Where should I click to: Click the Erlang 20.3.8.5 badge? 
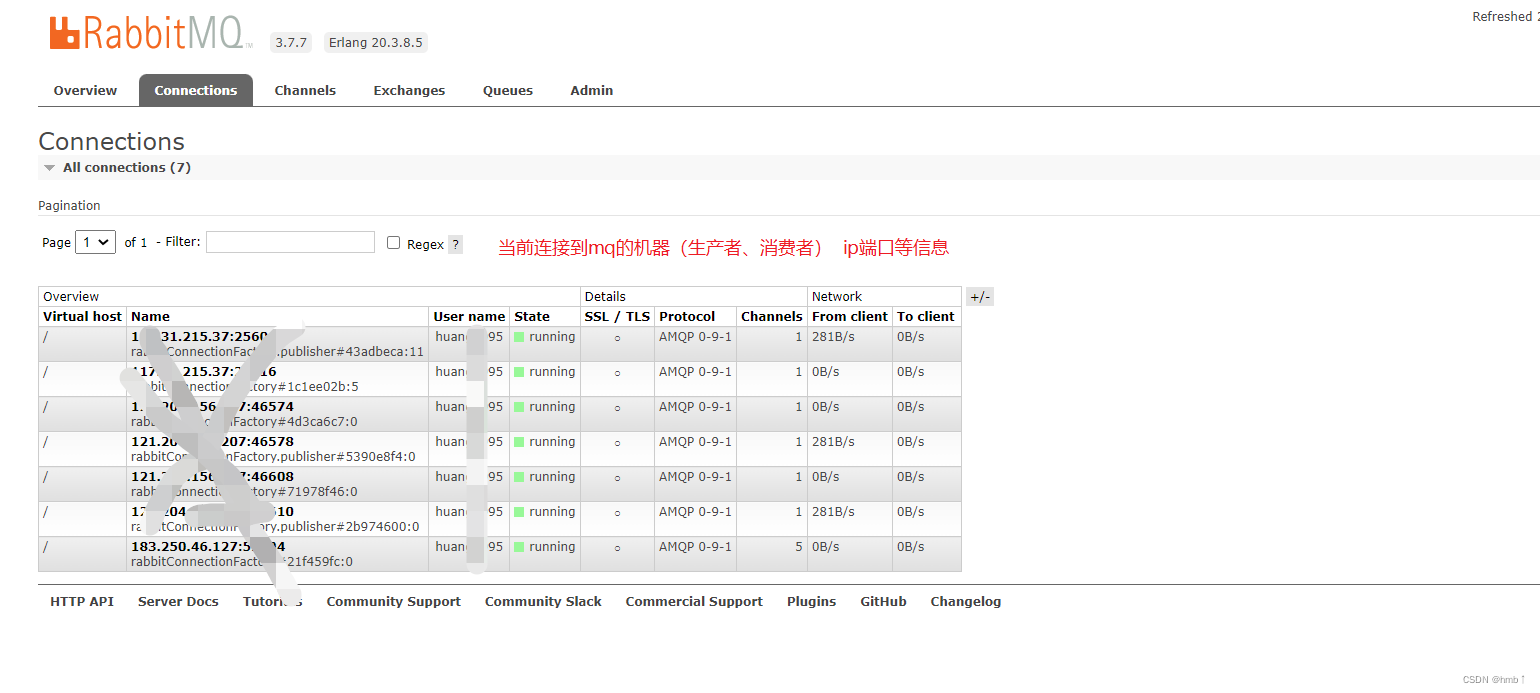(376, 42)
